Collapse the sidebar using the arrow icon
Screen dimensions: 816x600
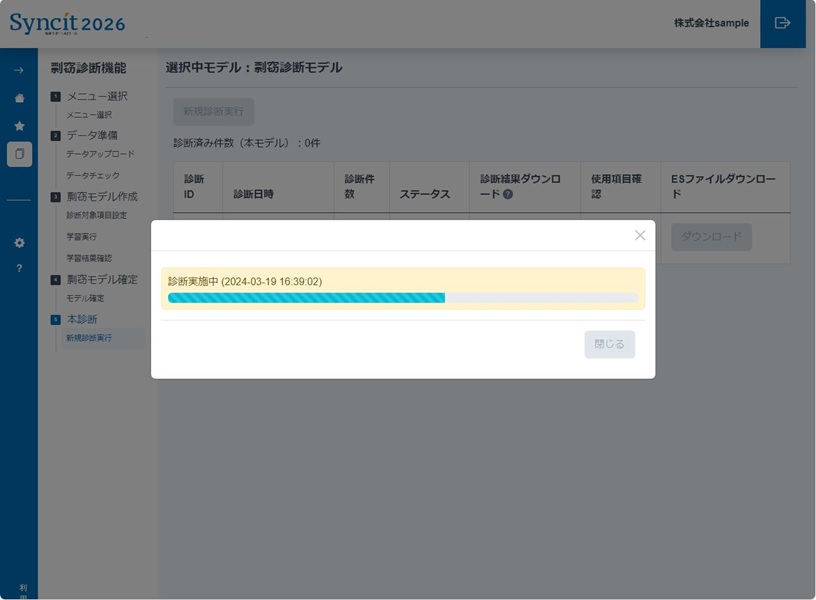pos(18,70)
